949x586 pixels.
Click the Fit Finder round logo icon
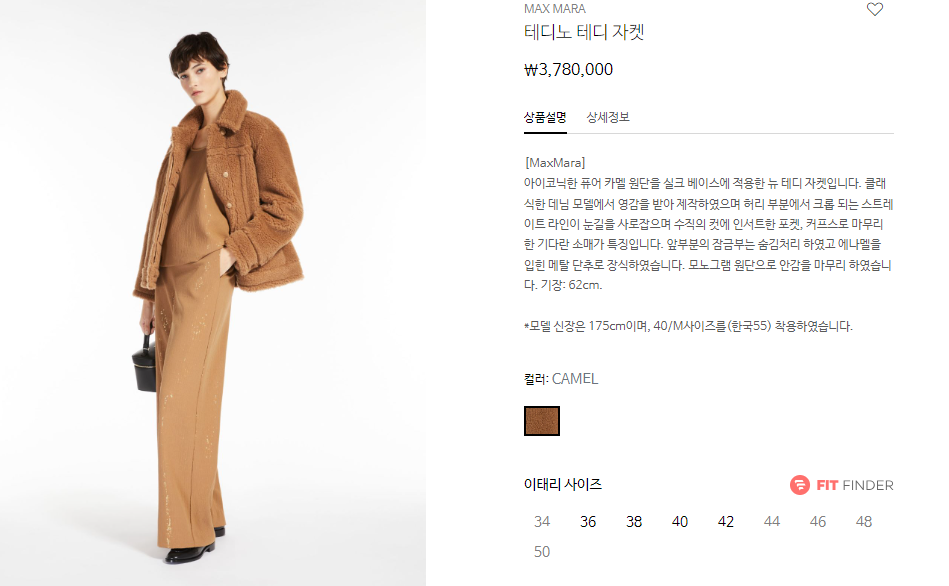[x=800, y=485]
